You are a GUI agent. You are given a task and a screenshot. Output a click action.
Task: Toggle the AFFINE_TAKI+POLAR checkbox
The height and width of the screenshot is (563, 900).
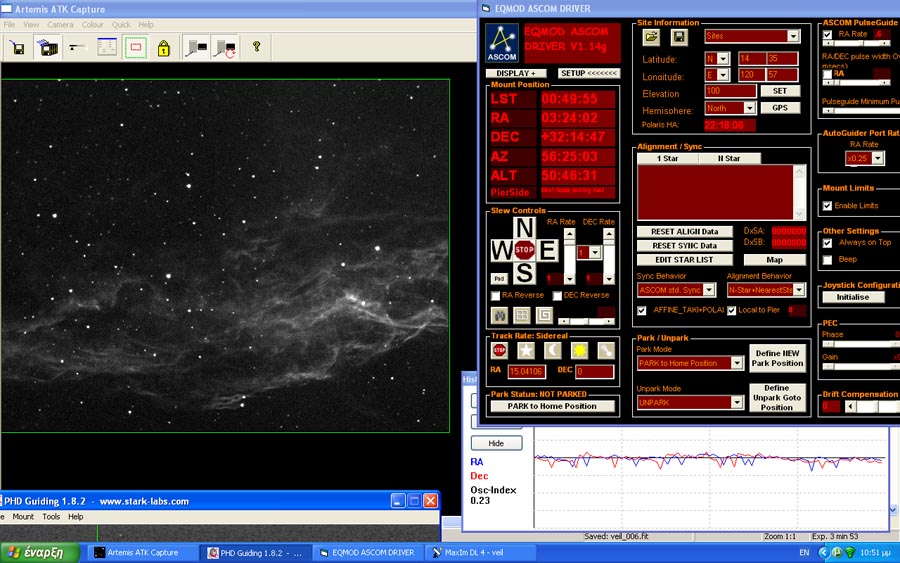[642, 310]
